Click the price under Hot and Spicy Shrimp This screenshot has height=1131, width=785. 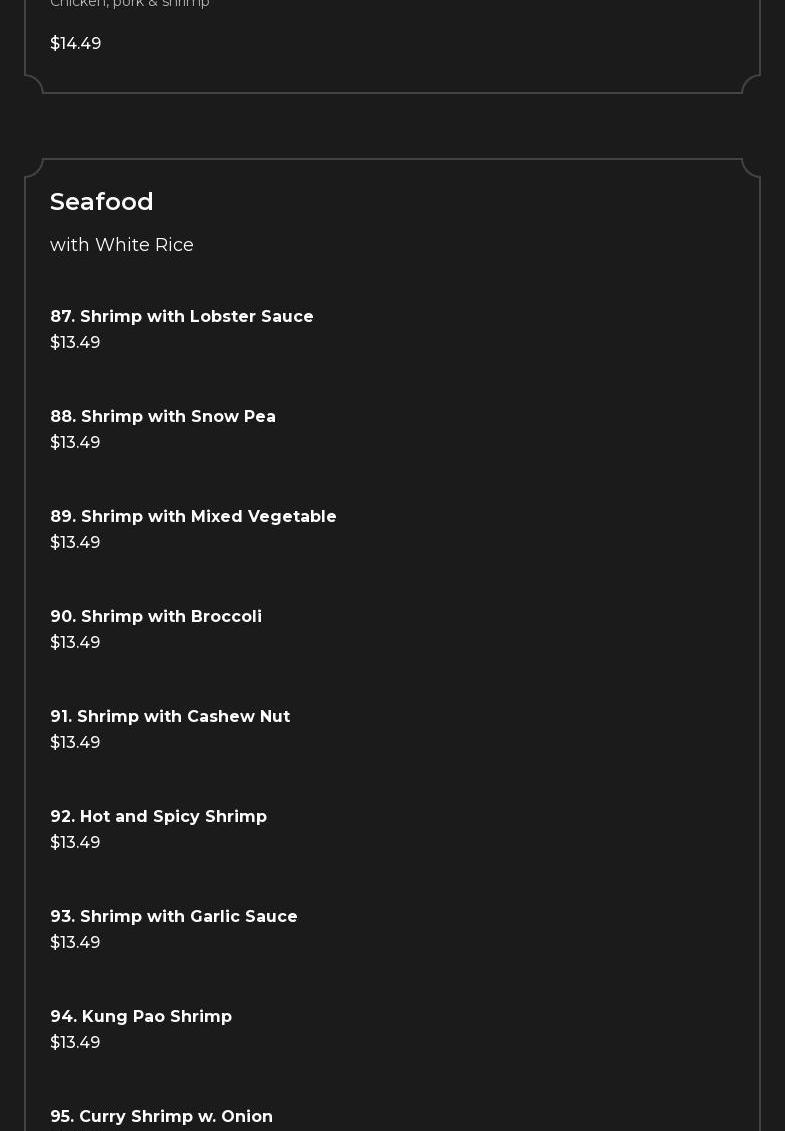(x=75, y=842)
